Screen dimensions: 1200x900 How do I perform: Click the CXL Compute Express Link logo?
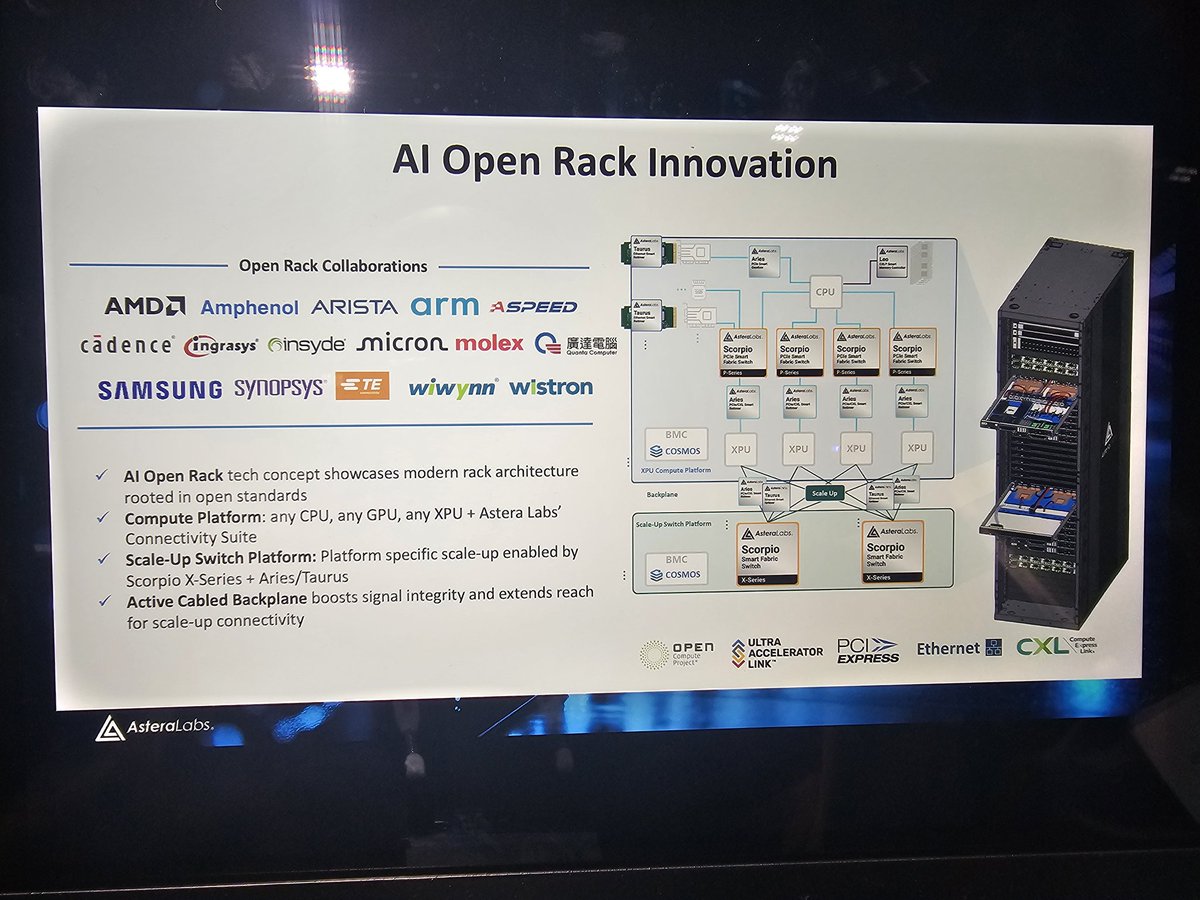[1055, 646]
